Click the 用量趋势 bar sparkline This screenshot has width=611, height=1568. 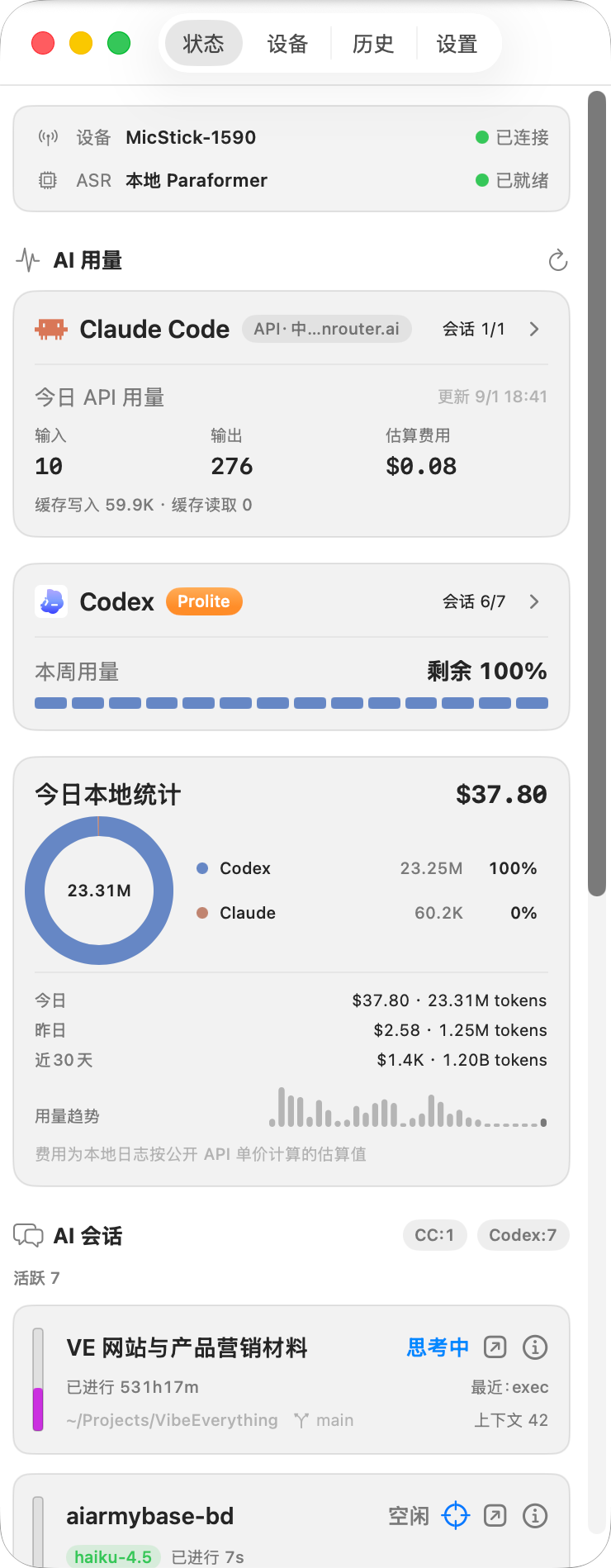coord(408,1107)
